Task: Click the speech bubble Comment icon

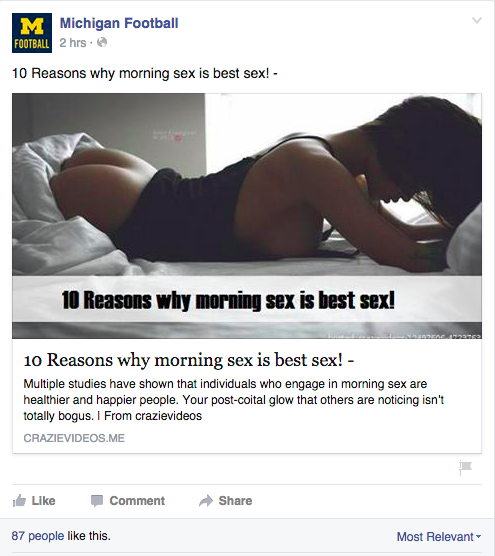Action: 97,501
